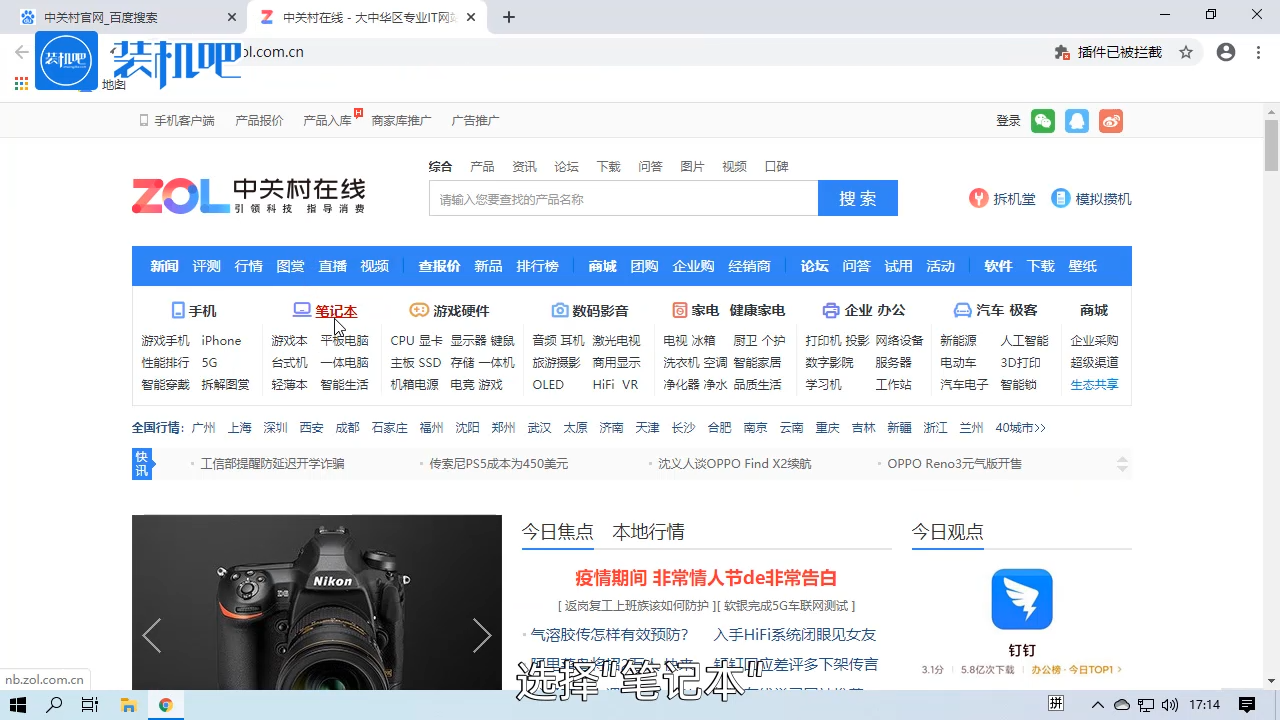Click the 搜索 search button
Image resolution: width=1280 pixels, height=720 pixels.
pos(857,198)
